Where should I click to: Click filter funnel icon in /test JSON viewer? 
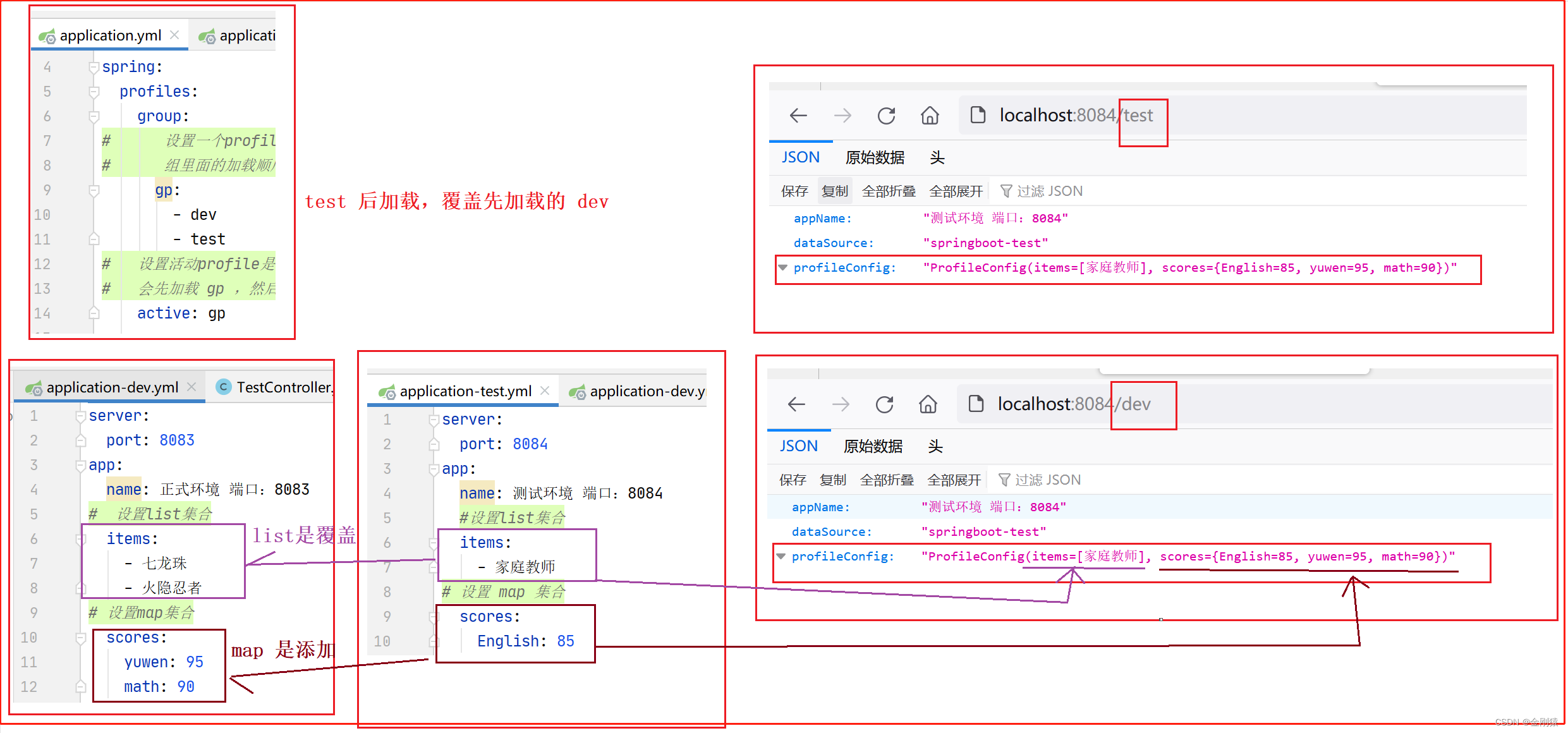(x=1006, y=191)
